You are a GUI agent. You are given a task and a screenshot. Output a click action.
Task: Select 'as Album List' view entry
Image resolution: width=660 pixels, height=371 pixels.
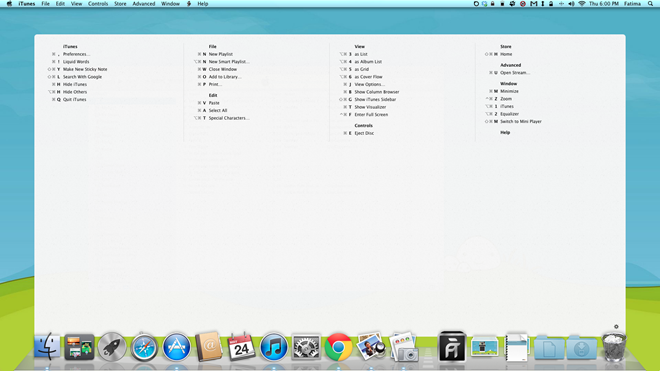point(368,62)
